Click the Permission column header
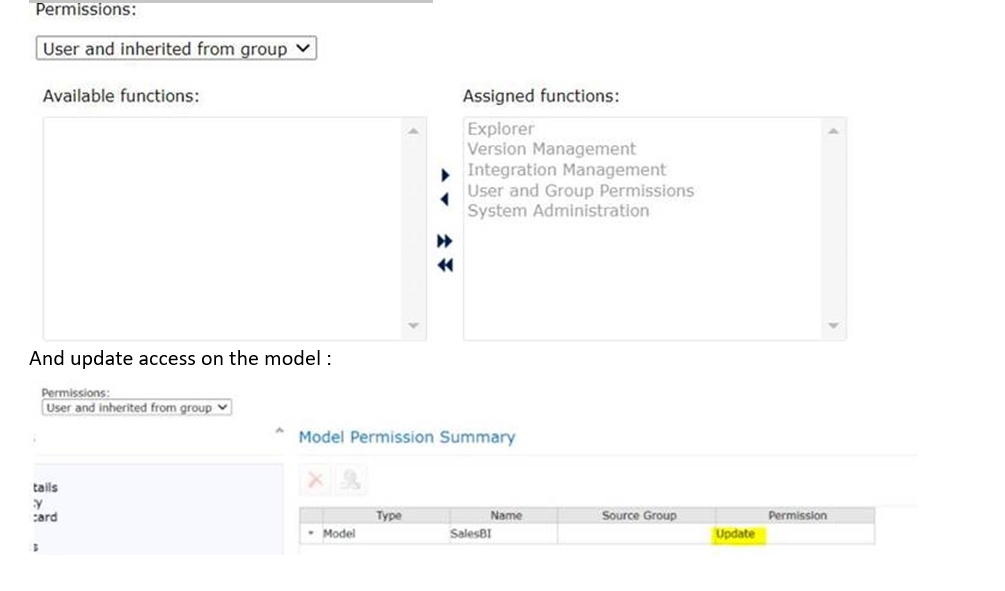This screenshot has width=1005, height=591. pos(797,516)
